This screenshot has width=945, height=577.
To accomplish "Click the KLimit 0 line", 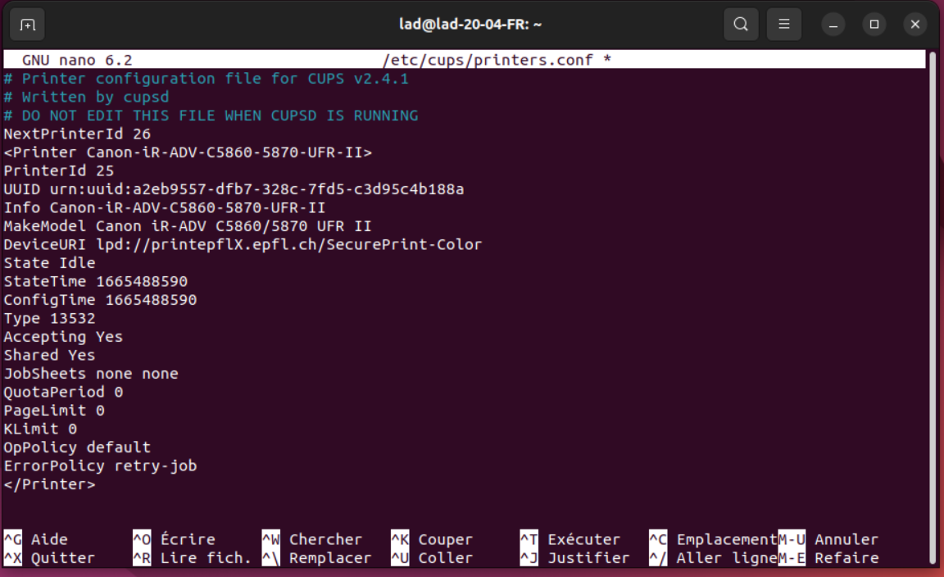I will tap(40, 429).
